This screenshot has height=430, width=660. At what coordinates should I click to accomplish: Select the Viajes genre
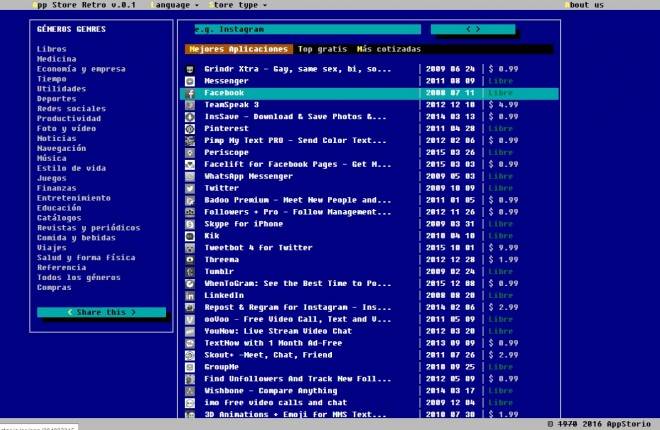tap(51, 247)
